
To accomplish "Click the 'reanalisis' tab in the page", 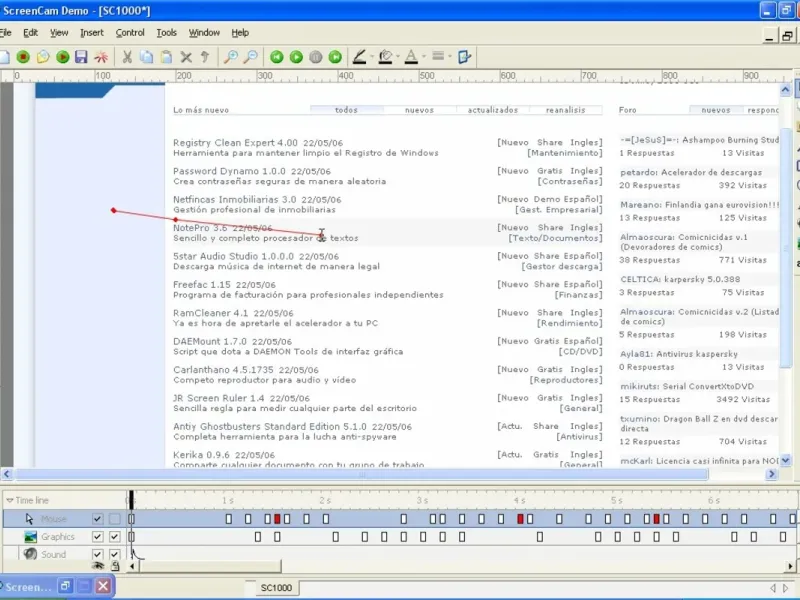I will [x=566, y=110].
